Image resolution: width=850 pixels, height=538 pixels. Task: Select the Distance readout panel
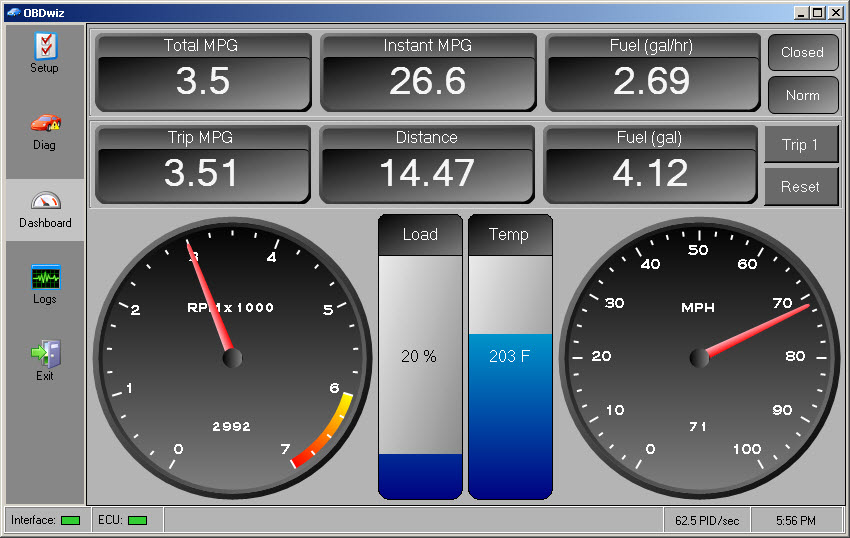click(426, 164)
